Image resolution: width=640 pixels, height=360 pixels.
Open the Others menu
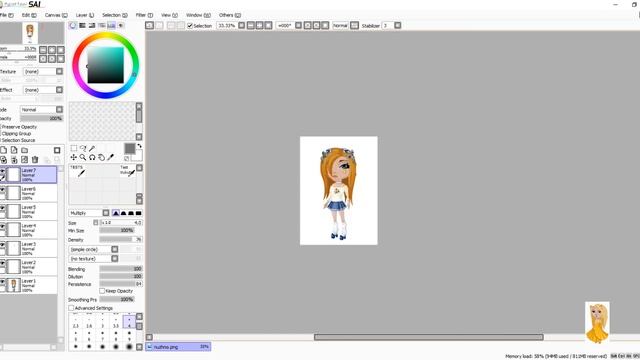point(229,15)
